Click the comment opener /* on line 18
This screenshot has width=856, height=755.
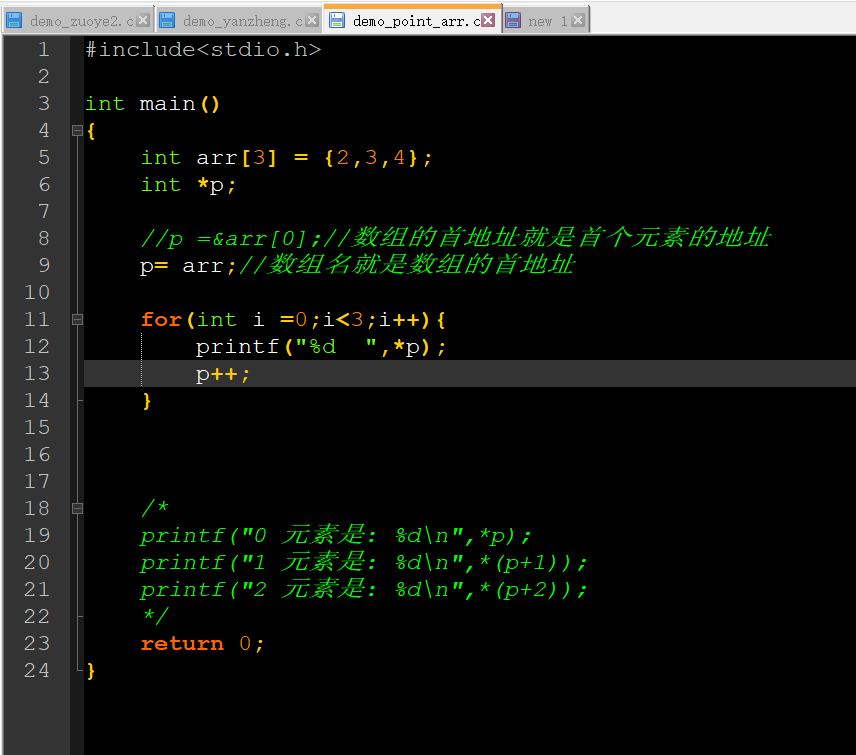155,508
